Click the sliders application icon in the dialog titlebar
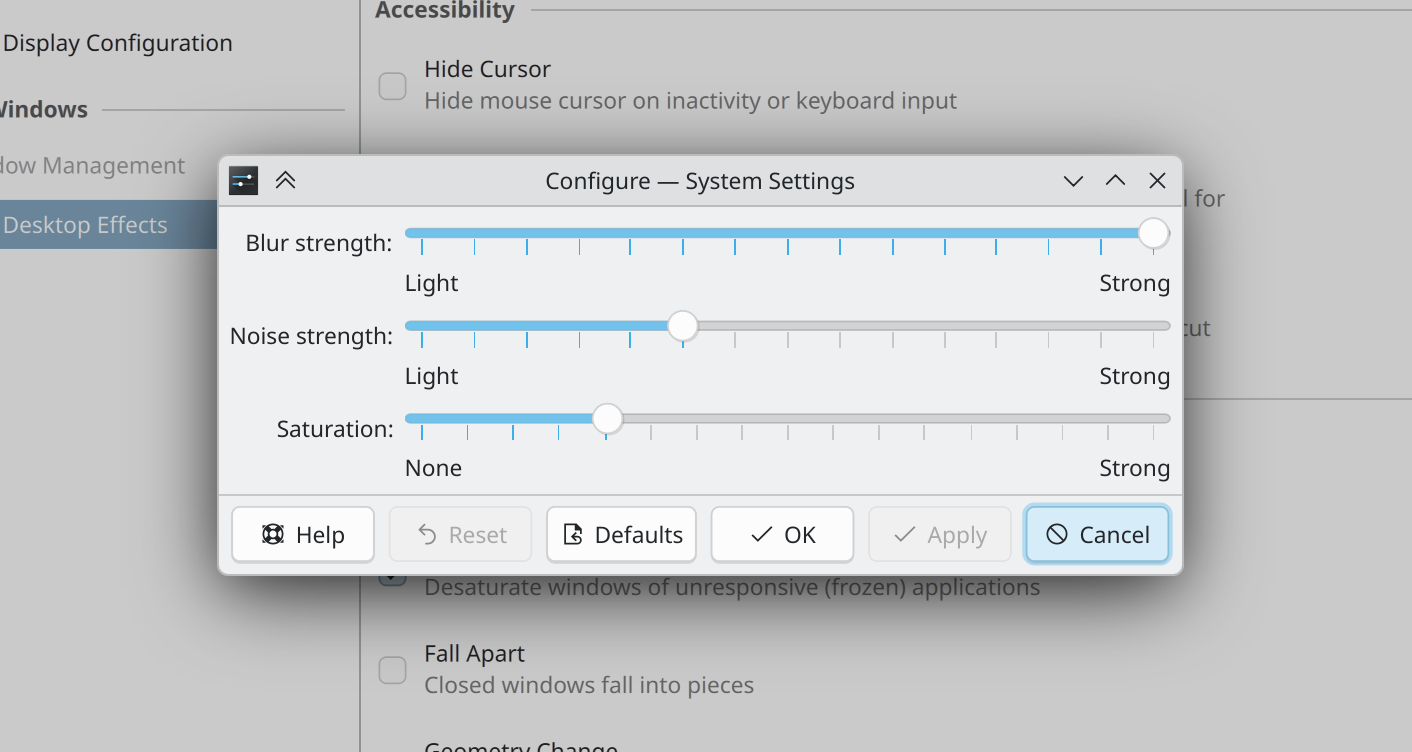The image size is (1412, 752). click(x=242, y=180)
